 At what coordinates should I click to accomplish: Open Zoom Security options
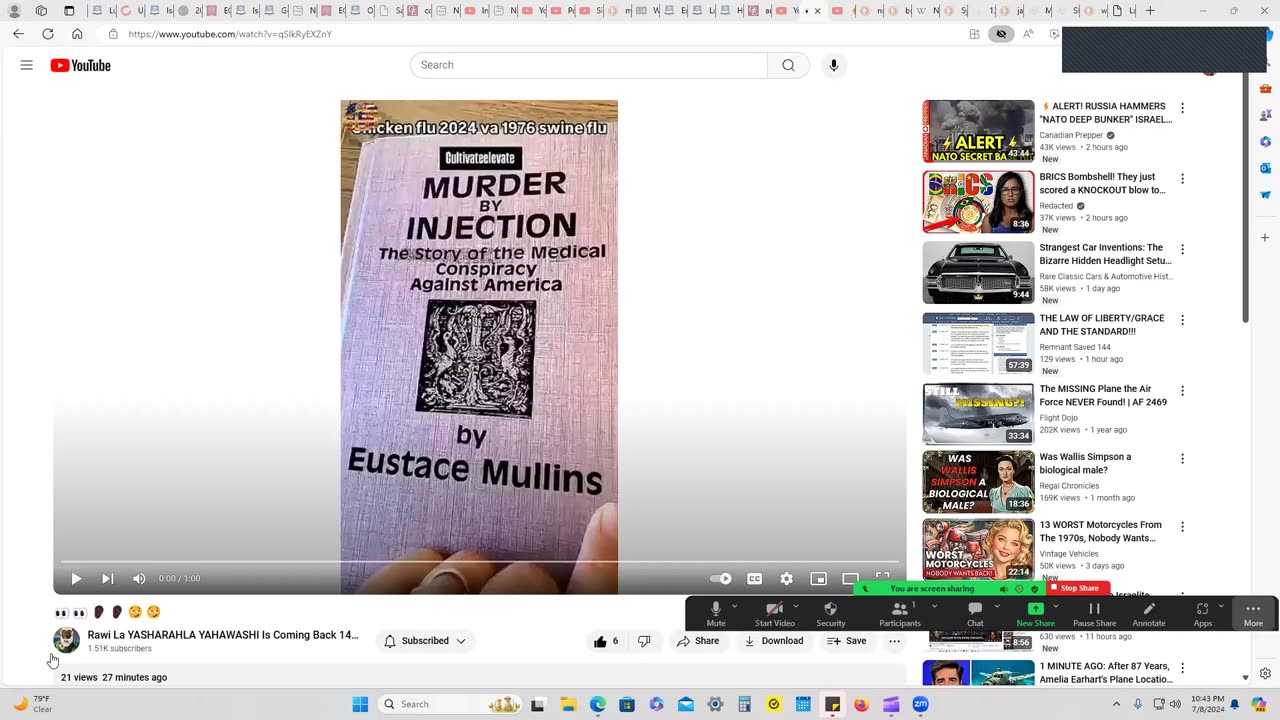pos(830,613)
